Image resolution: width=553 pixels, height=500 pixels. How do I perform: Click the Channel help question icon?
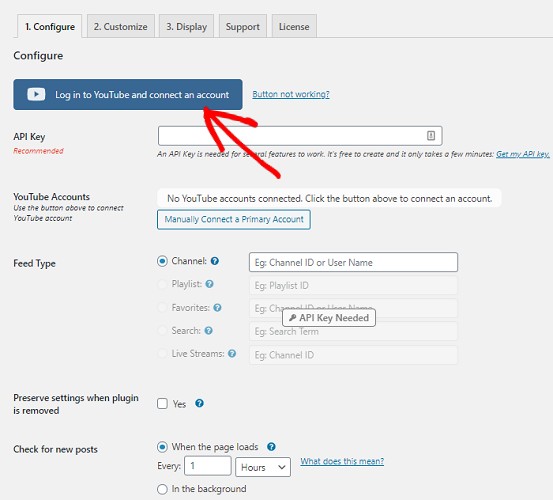pyautogui.click(x=215, y=261)
